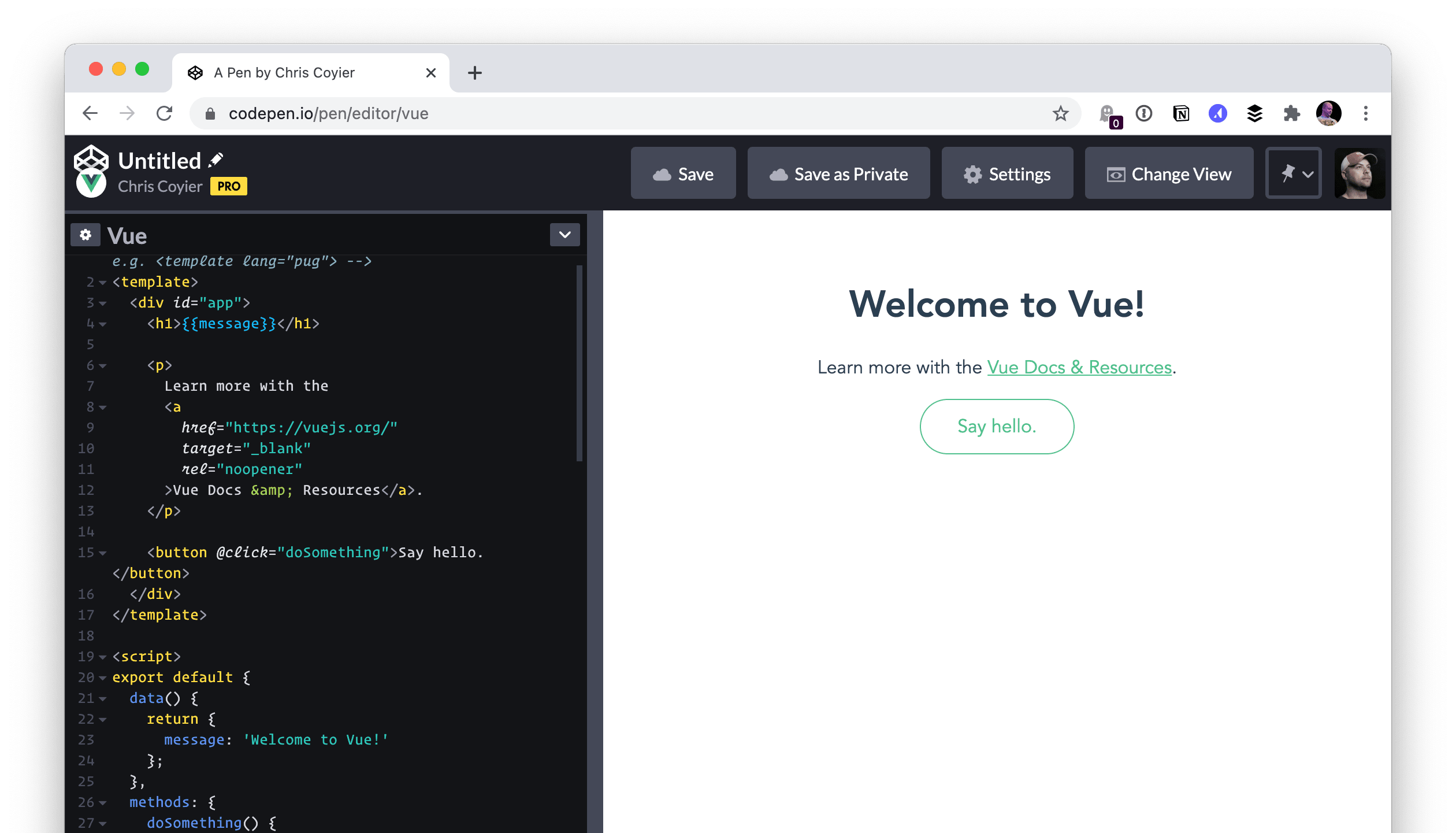The width and height of the screenshot is (1456, 833).
Task: Click the Welcome to Vue! heading
Action: [x=997, y=304]
